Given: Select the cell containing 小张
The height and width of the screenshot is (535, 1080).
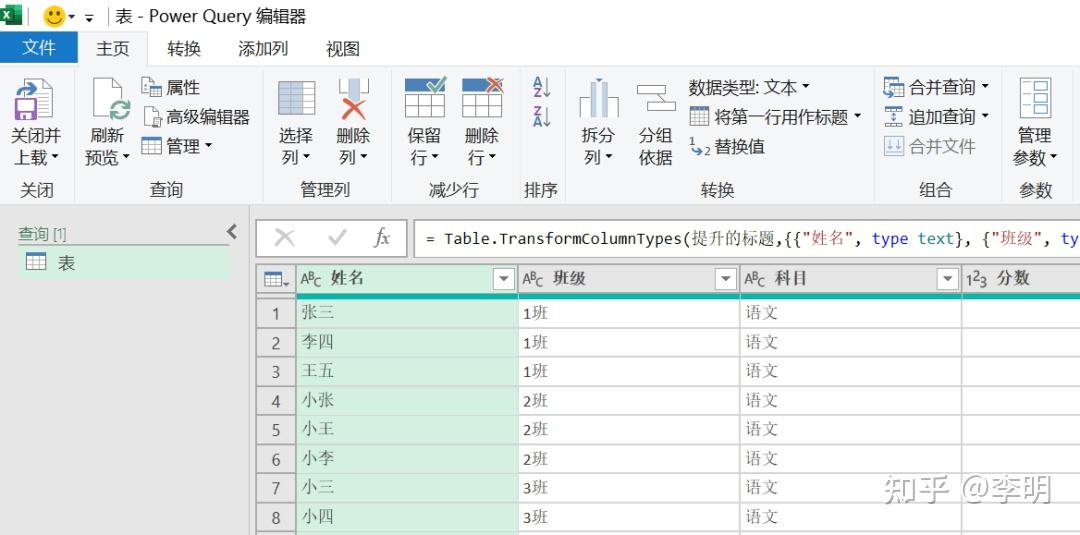Looking at the screenshot, I should [407, 400].
